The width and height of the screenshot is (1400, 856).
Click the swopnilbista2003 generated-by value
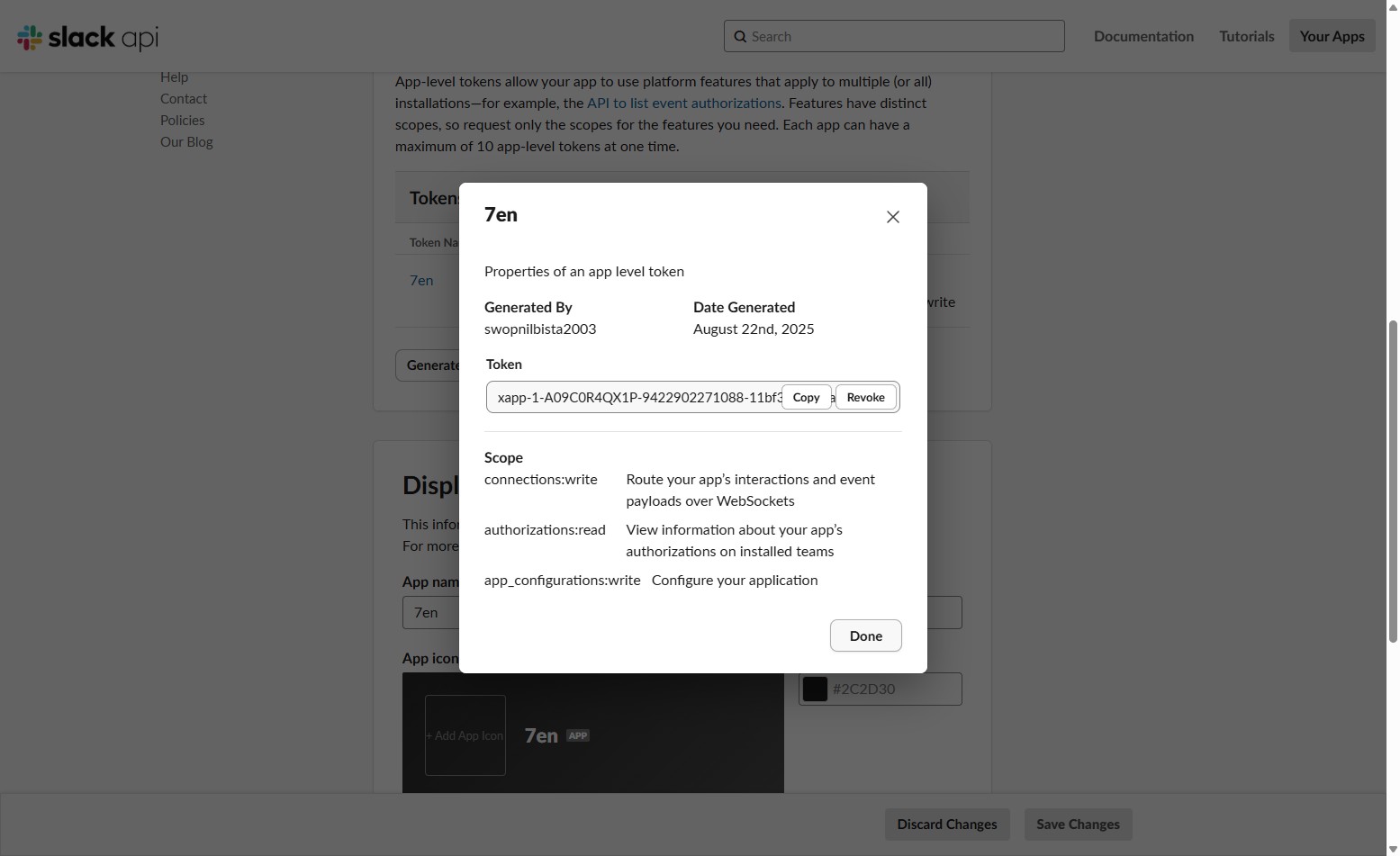click(x=540, y=329)
